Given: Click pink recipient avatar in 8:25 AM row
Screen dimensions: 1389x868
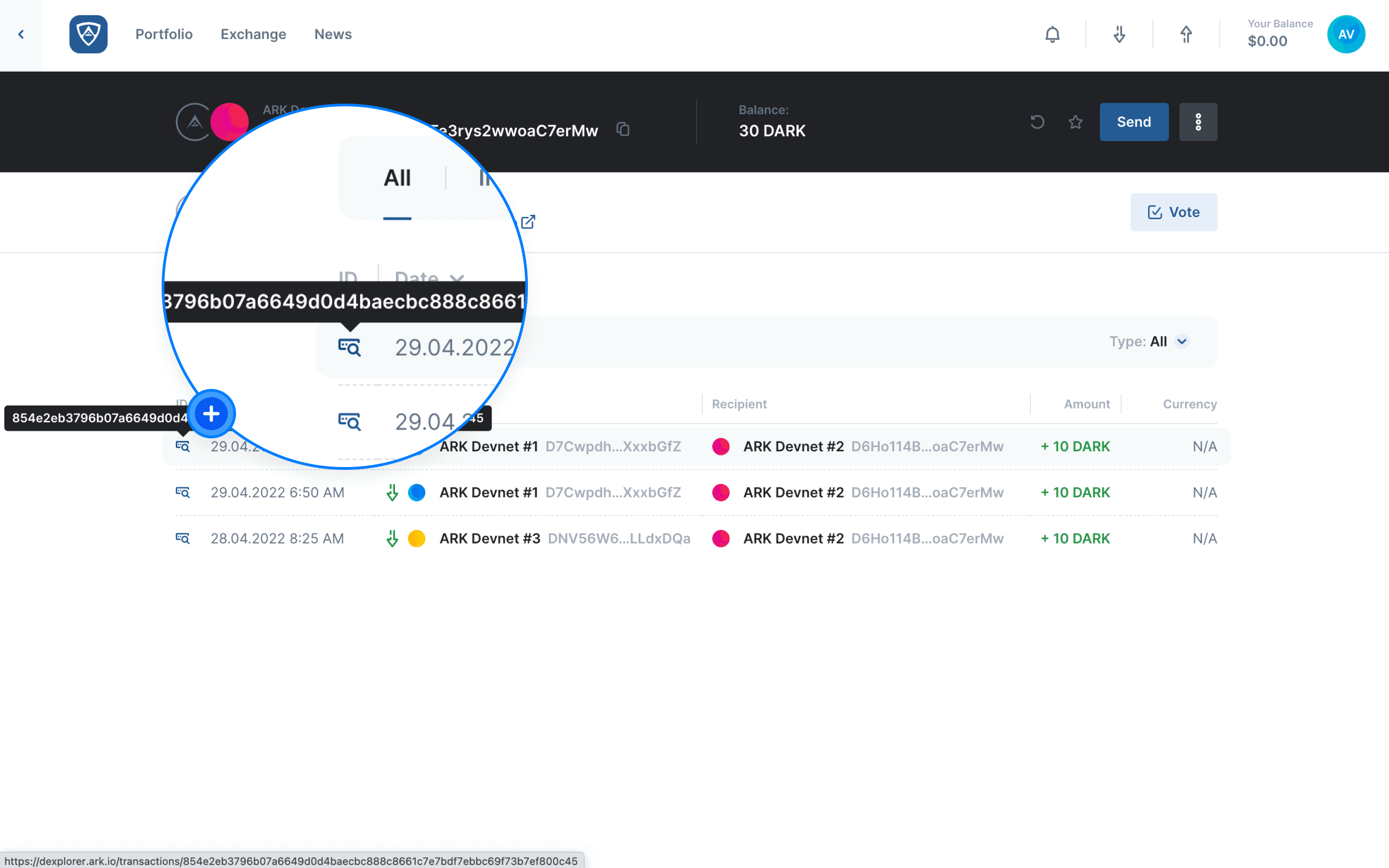Looking at the screenshot, I should click(721, 539).
